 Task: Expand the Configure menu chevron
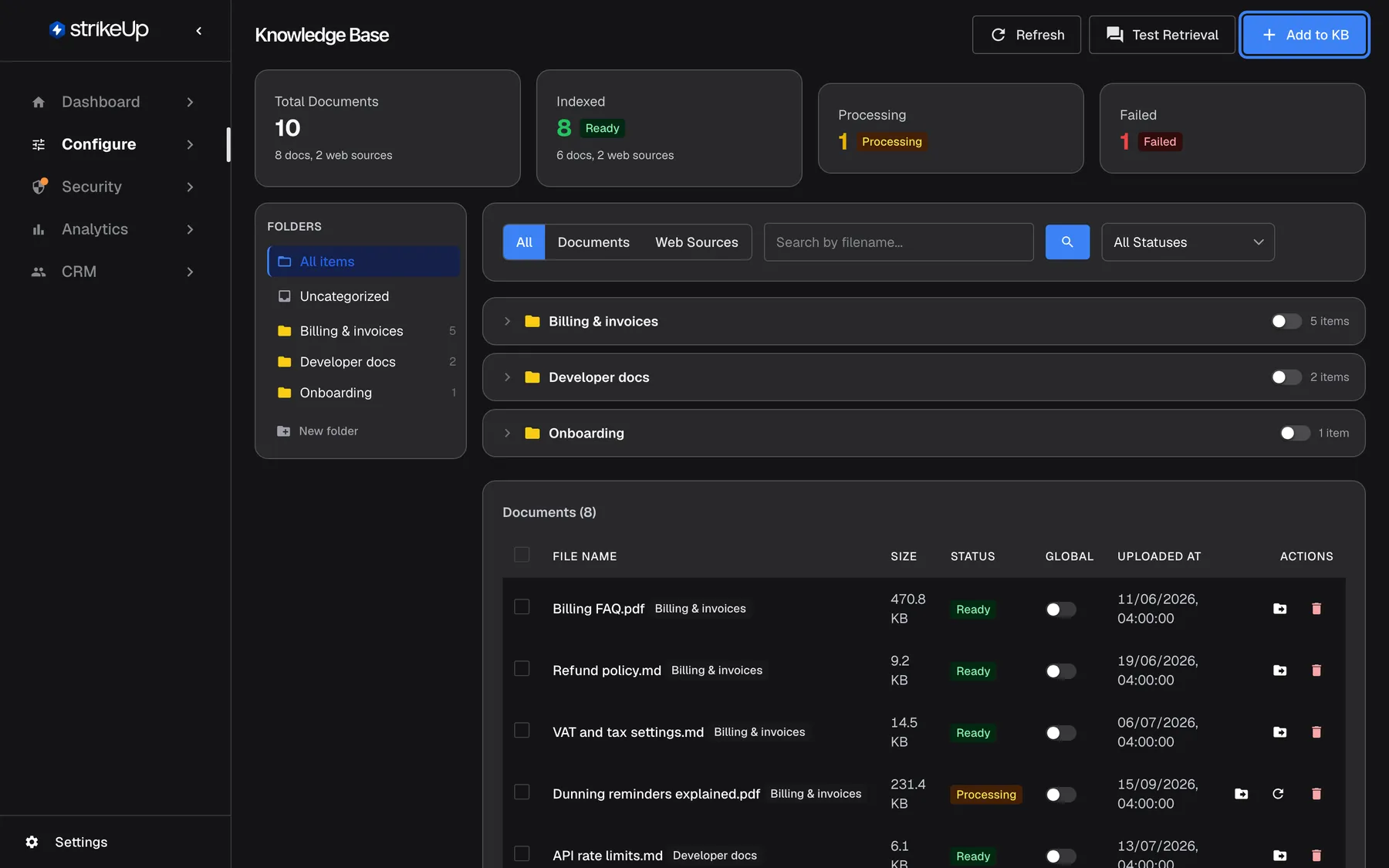click(190, 144)
